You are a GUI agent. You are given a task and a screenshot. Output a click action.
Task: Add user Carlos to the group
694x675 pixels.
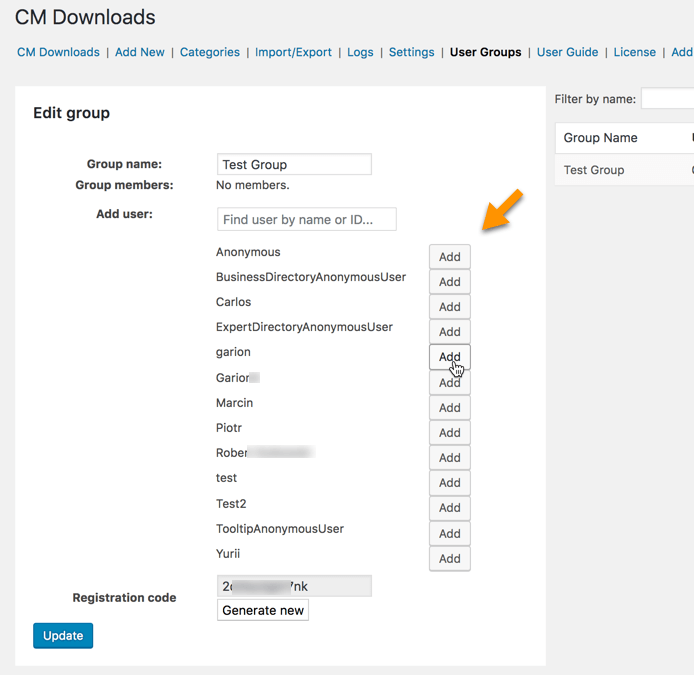[449, 307]
